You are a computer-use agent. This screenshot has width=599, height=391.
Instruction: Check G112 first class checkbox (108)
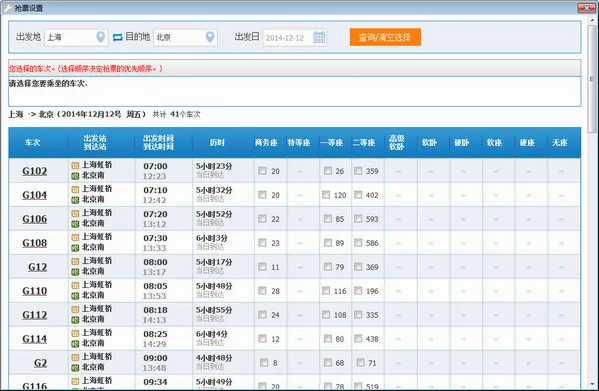click(326, 315)
